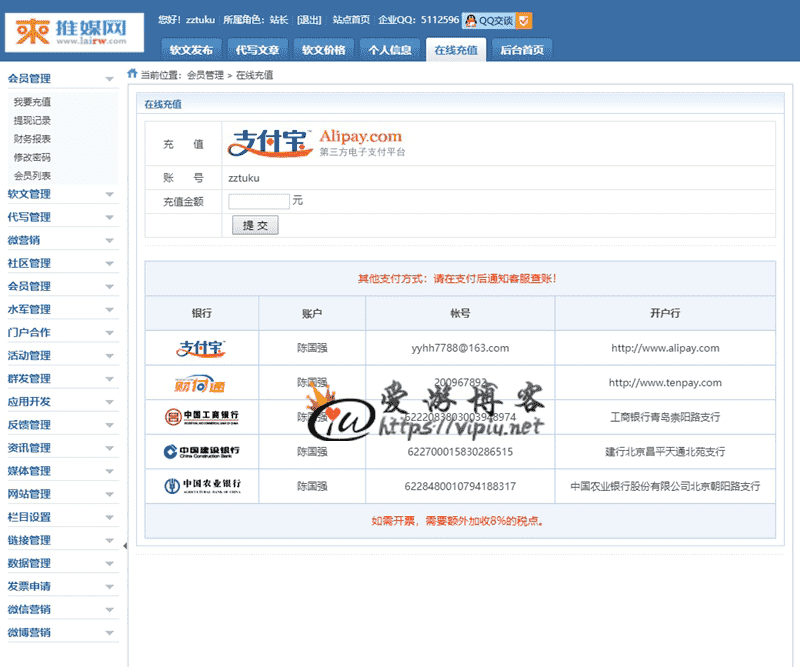The image size is (800, 667).
Task: Open 会员列表 in the sidebar
Action: [x=32, y=176]
